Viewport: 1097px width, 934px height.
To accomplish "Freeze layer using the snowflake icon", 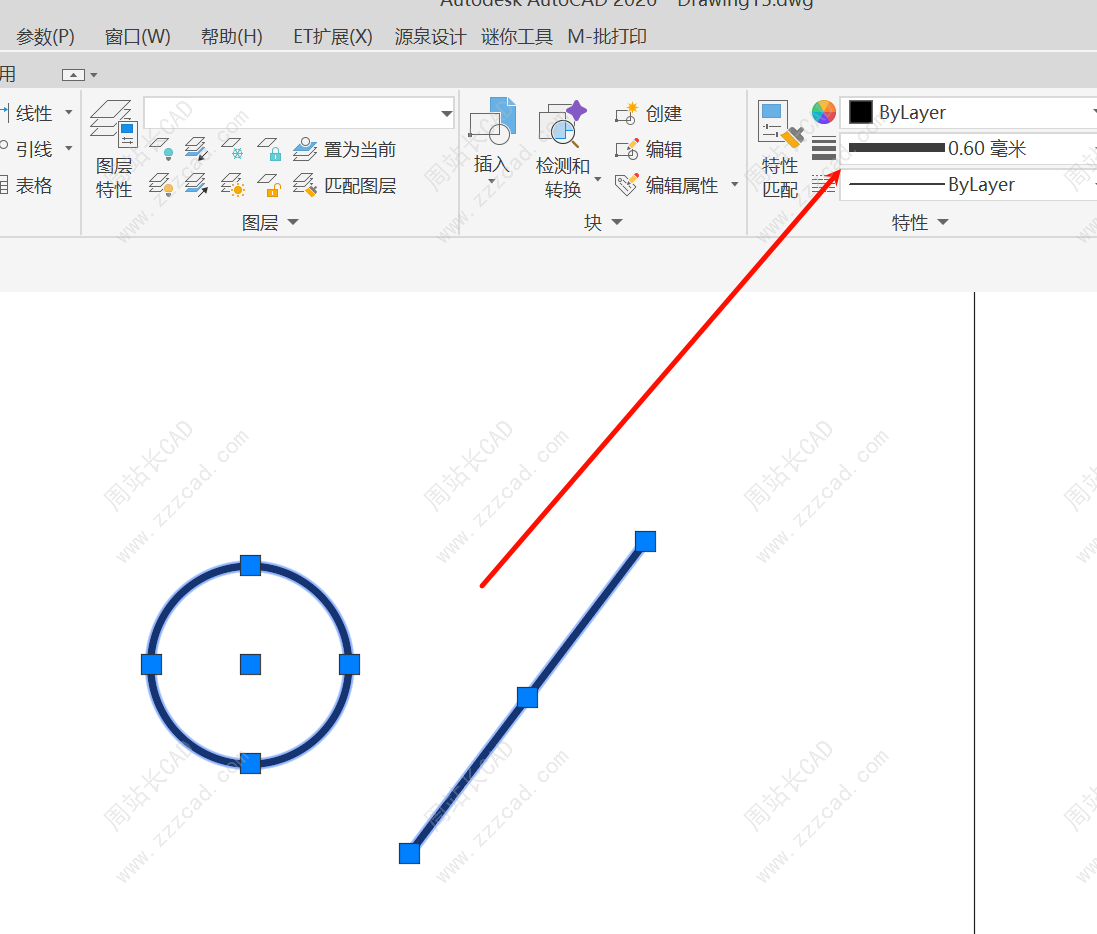I will point(232,149).
